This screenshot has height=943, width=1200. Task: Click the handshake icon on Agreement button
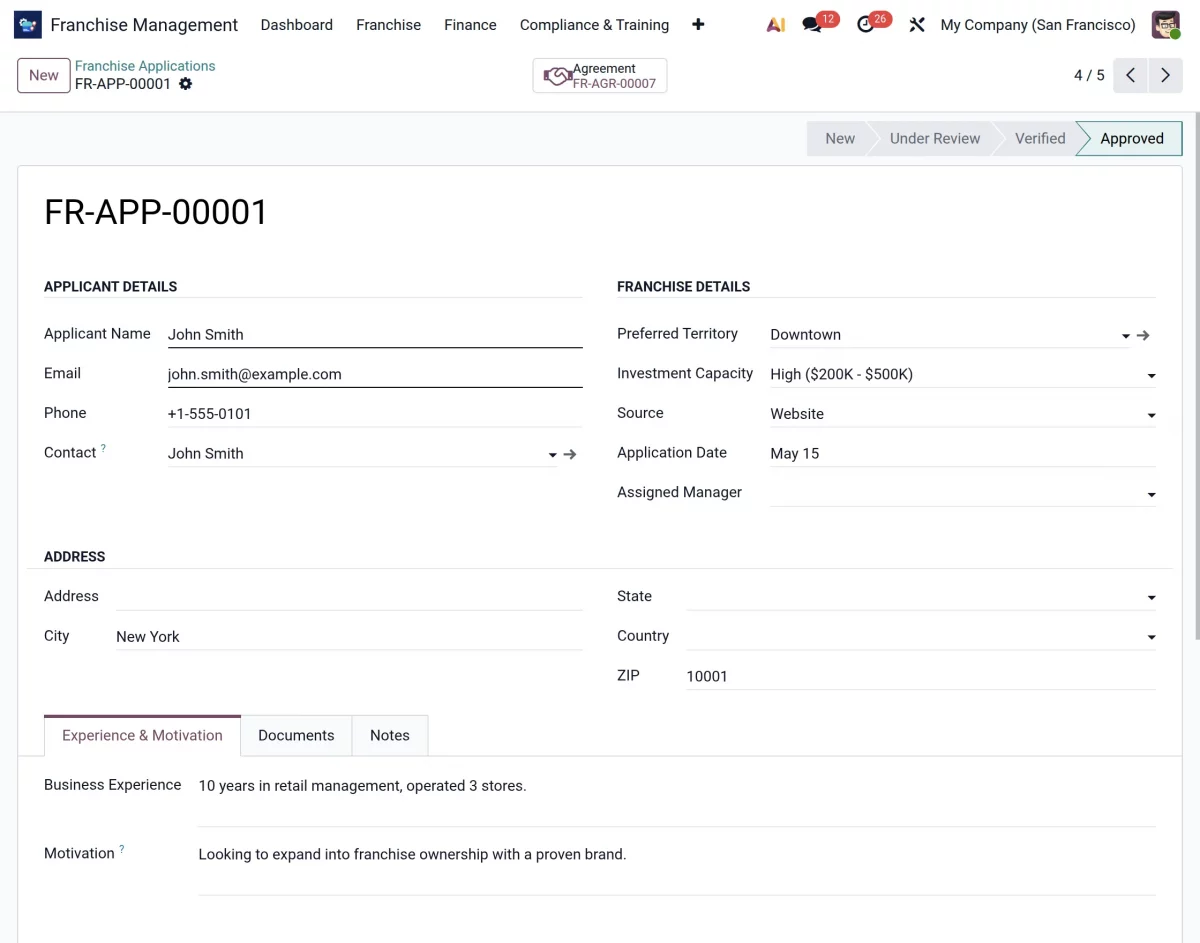tap(557, 76)
